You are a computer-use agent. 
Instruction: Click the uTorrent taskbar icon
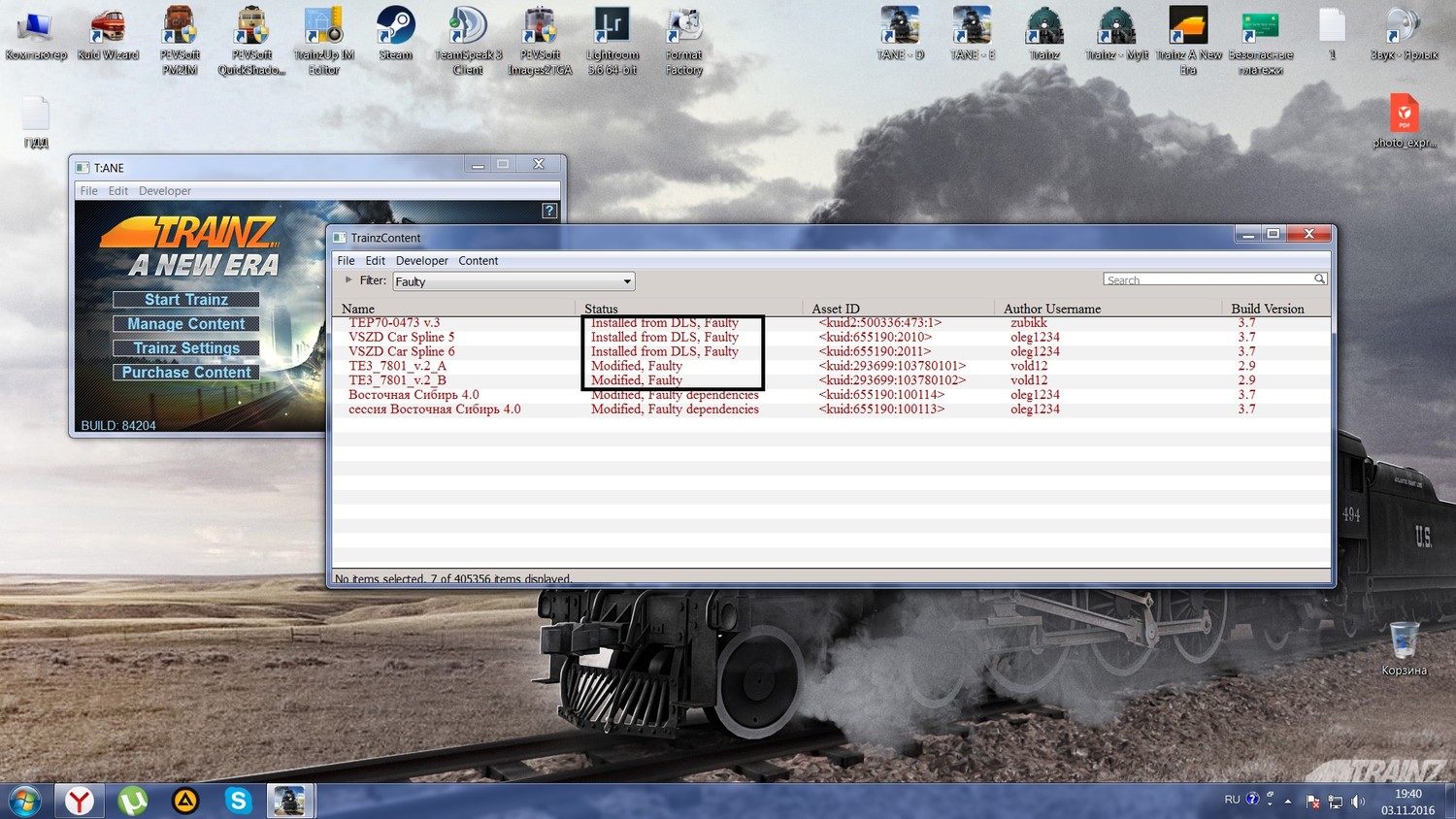click(133, 801)
